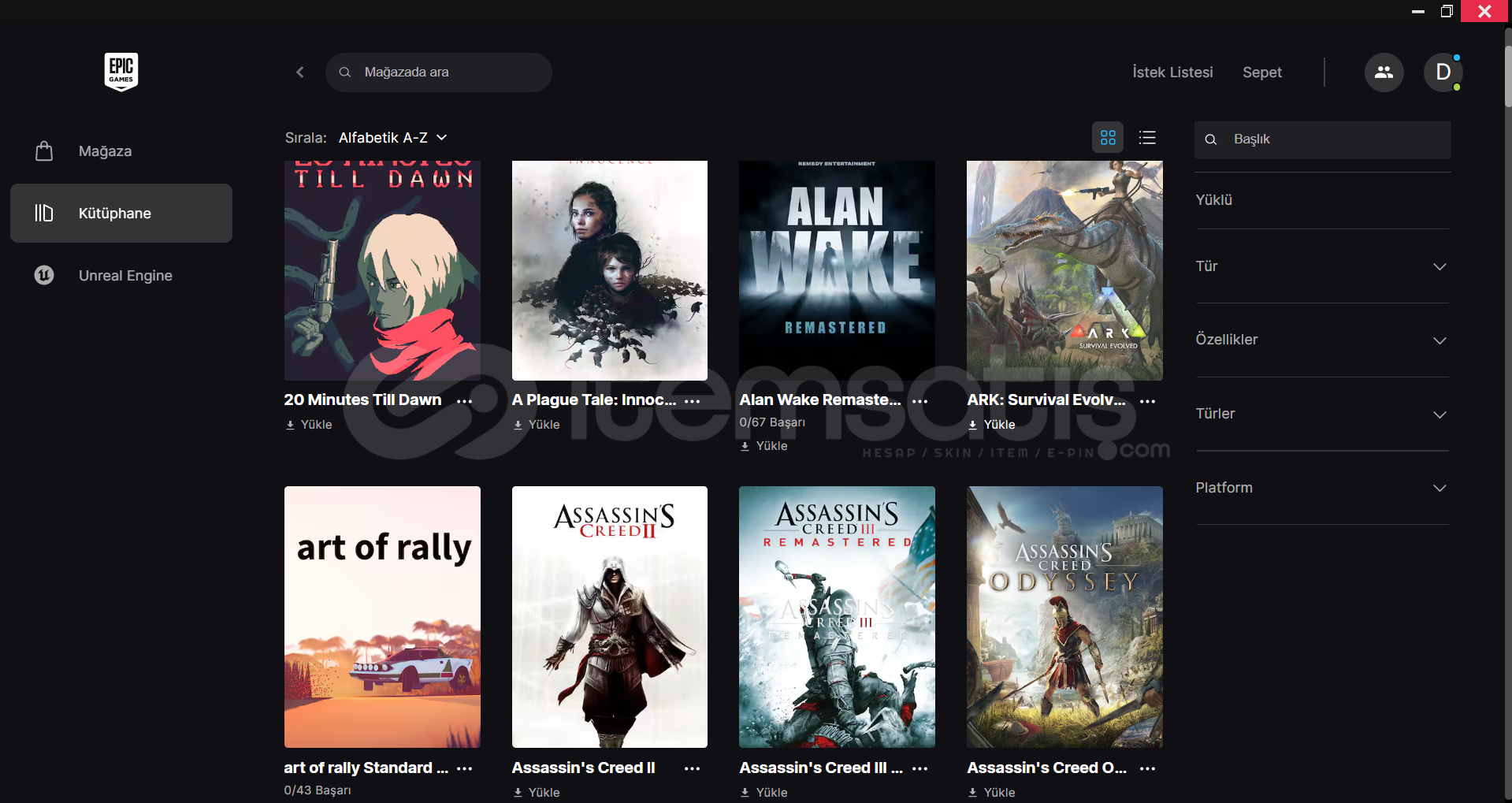This screenshot has height=803, width=1512.
Task: Go back using the back arrow
Action: point(300,72)
